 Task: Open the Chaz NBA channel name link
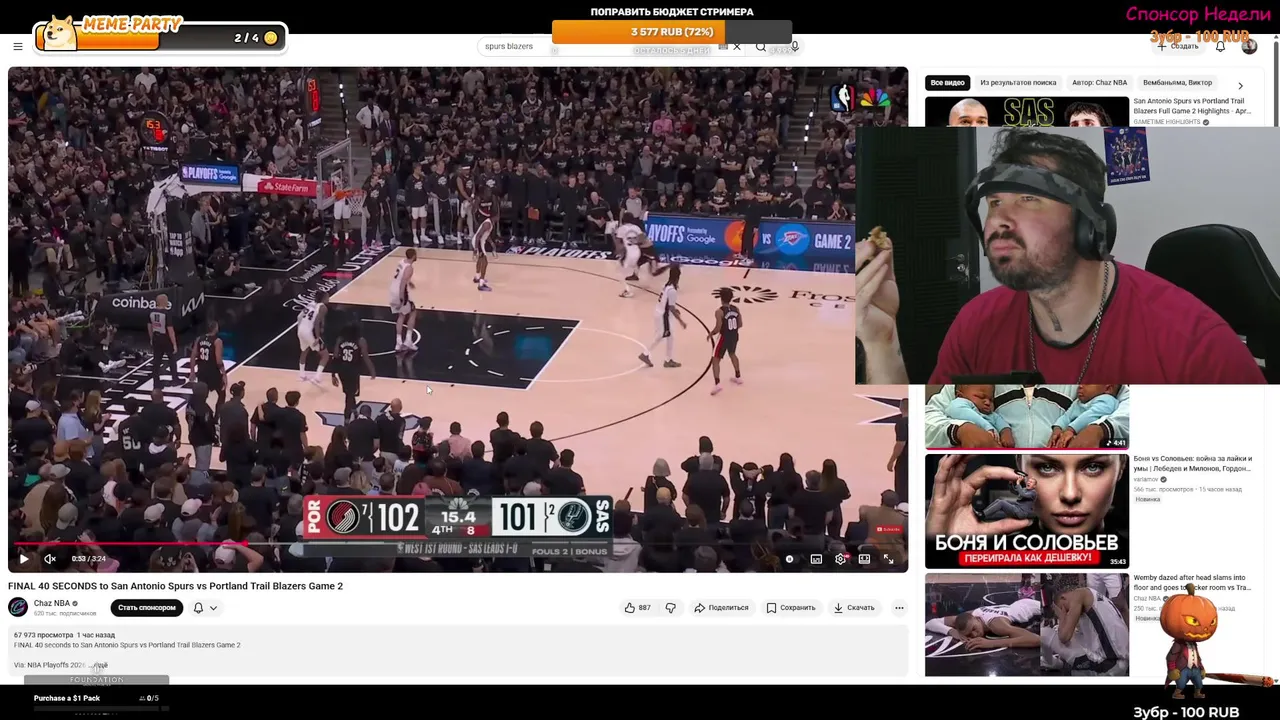[52, 603]
